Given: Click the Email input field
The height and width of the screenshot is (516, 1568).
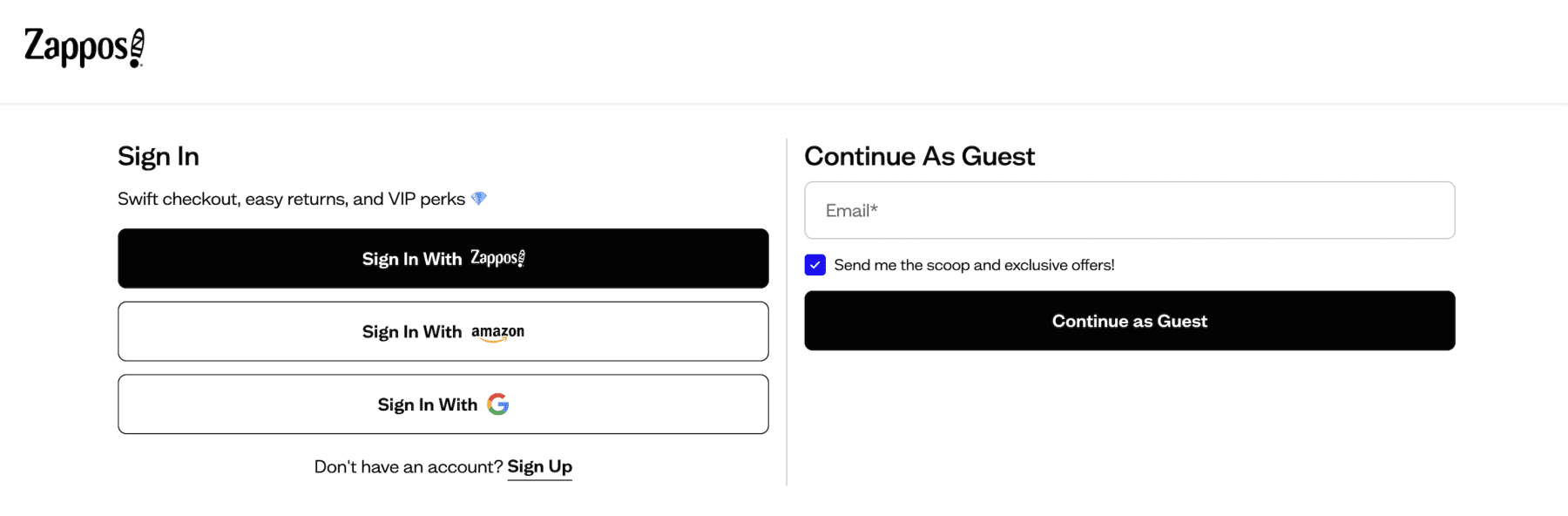Looking at the screenshot, I should pyautogui.click(x=1129, y=210).
